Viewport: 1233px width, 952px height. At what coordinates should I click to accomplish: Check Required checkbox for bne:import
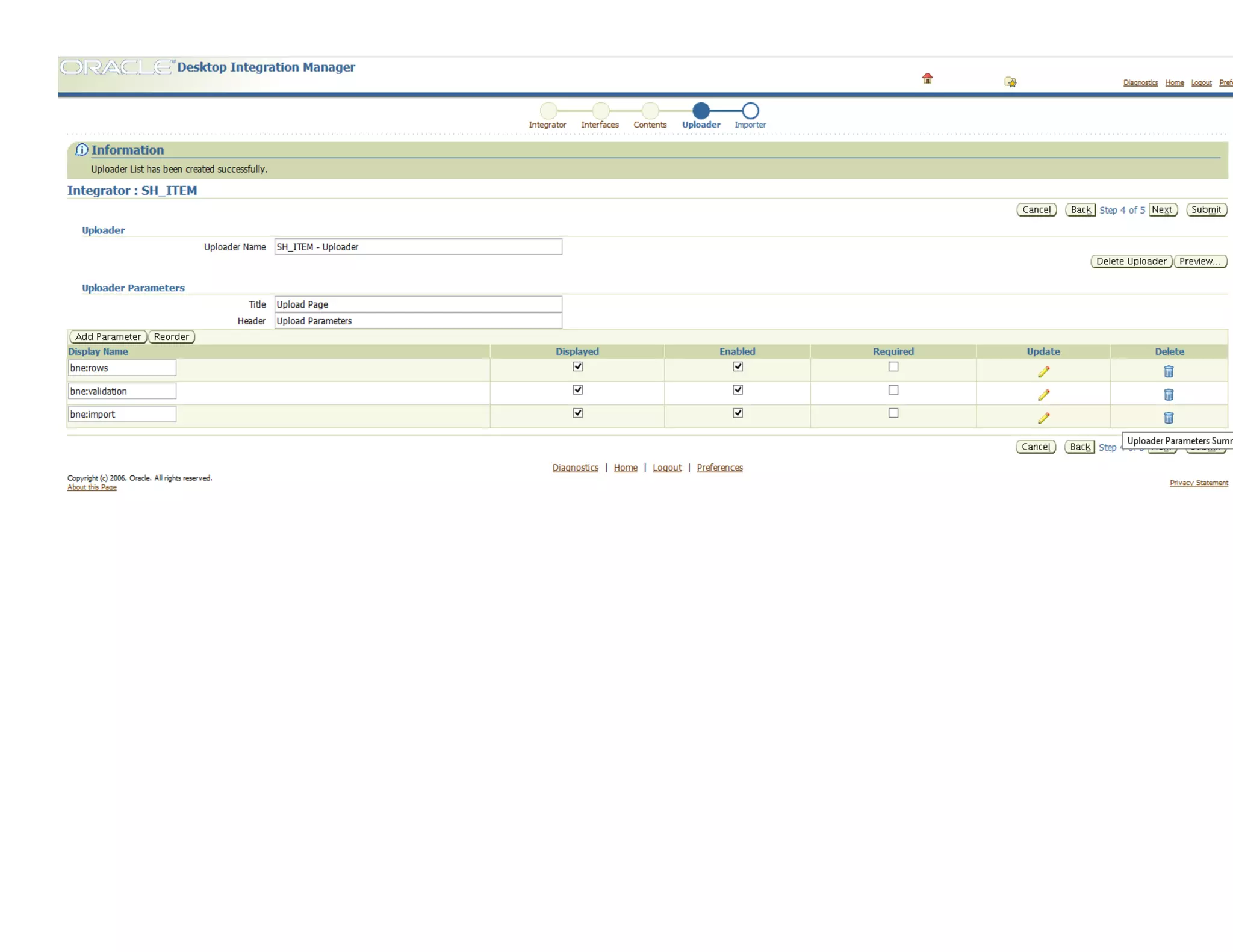pos(893,413)
